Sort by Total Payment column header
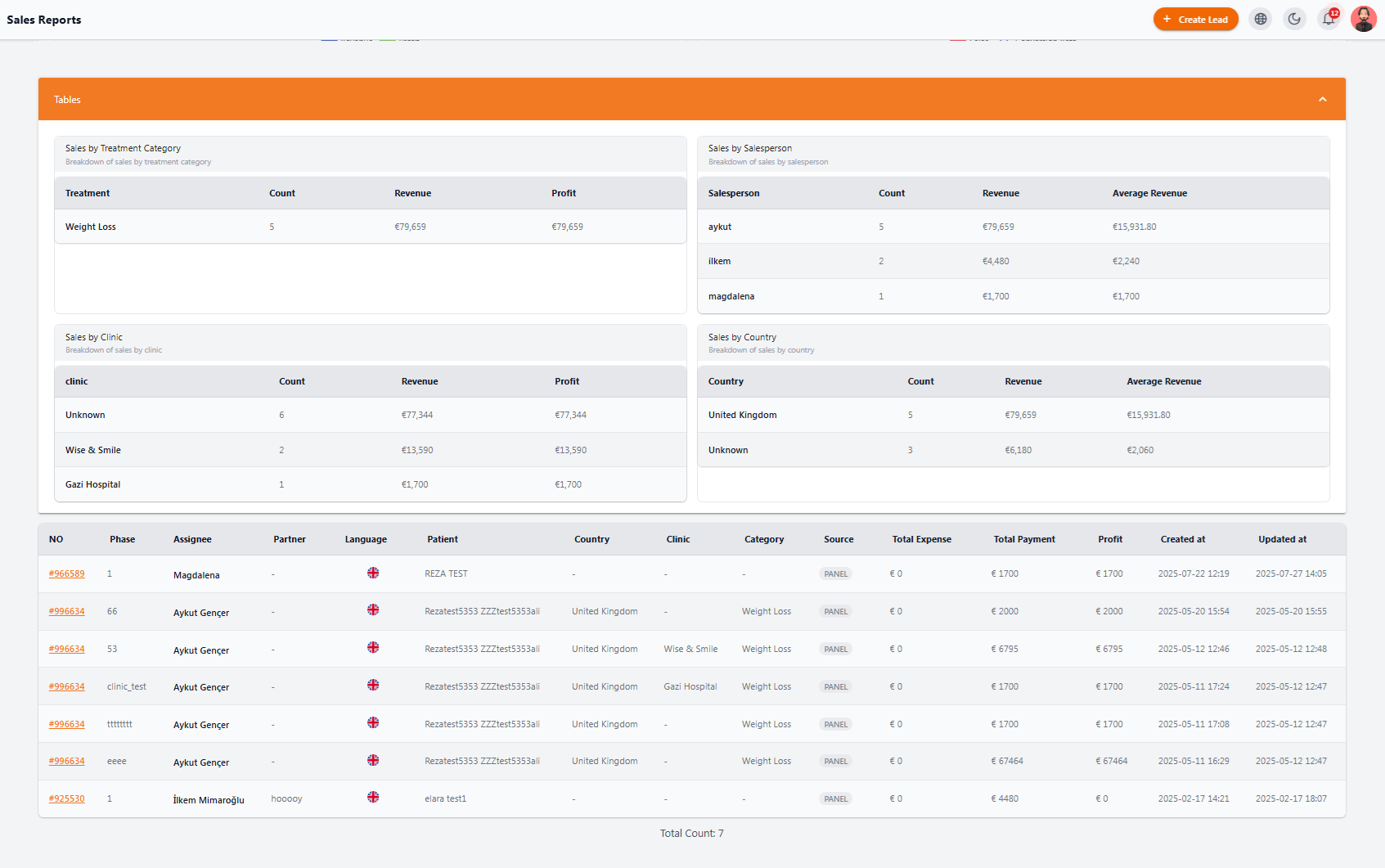This screenshot has height=868, width=1385. (1024, 539)
